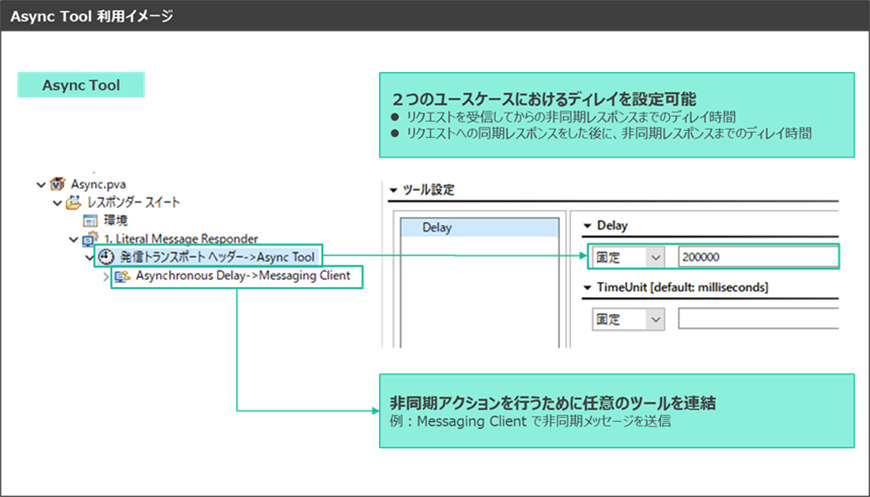The height and width of the screenshot is (497, 870).
Task: Collapse the レスポンダー スイート node
Action: [x=57, y=203]
